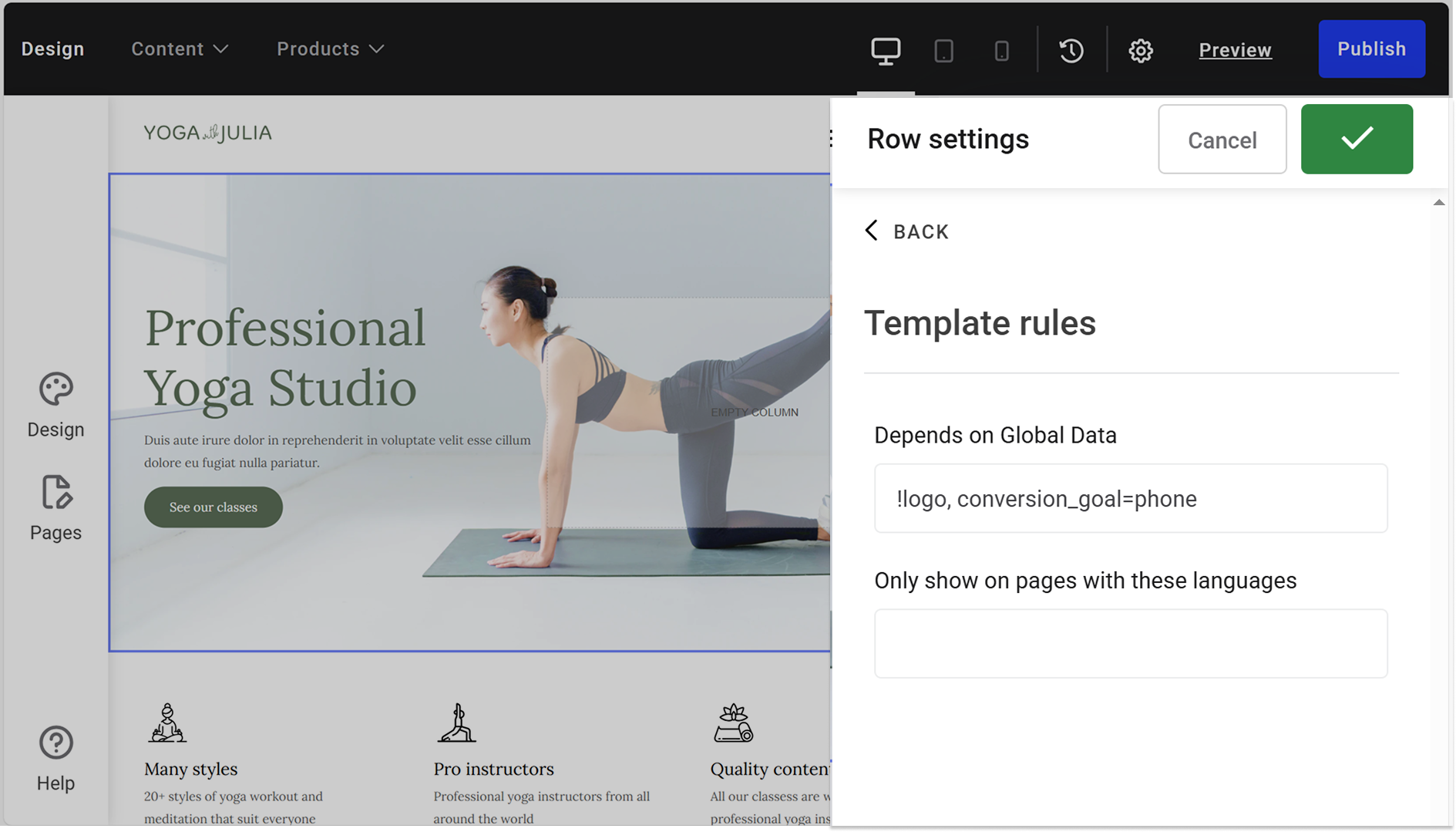Screen dimensions: 1456x832
Task: Cancel the row settings changes
Action: (1222, 140)
